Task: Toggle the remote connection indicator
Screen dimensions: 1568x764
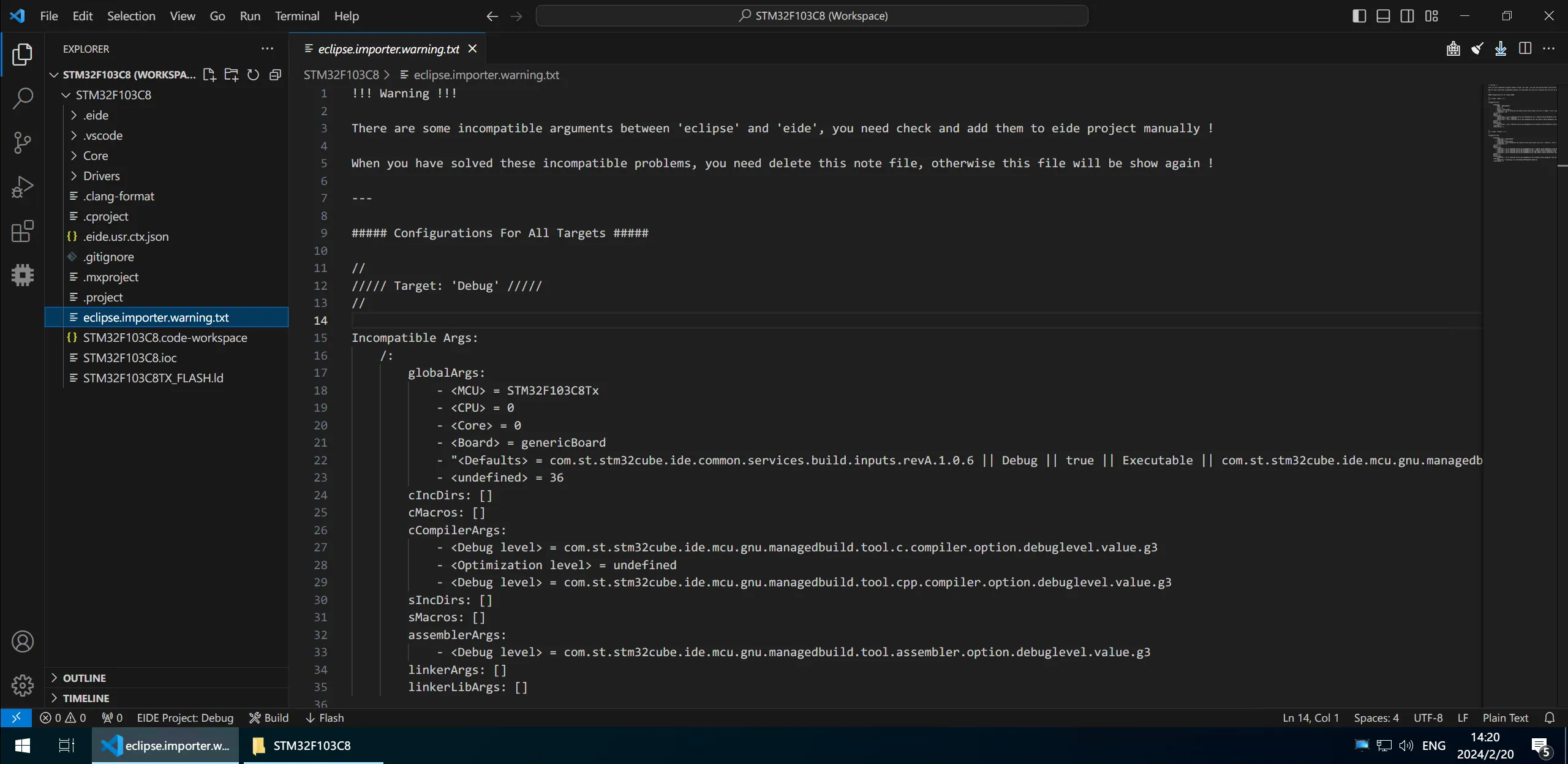Action: click(15, 717)
